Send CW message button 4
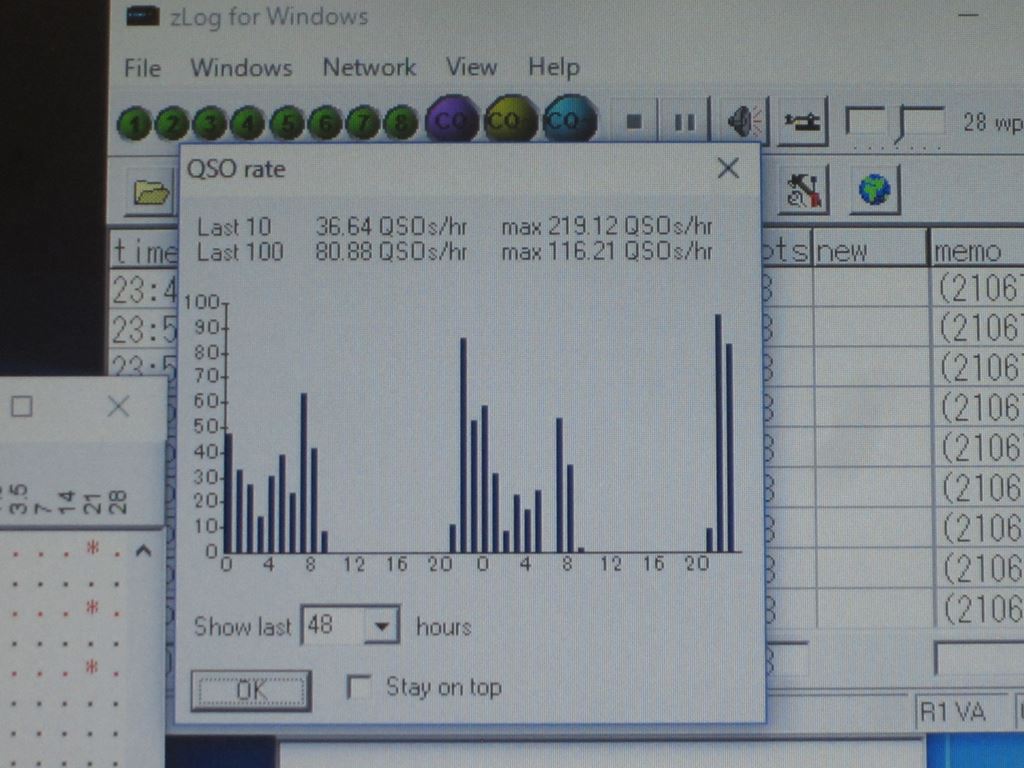 pyautogui.click(x=248, y=123)
